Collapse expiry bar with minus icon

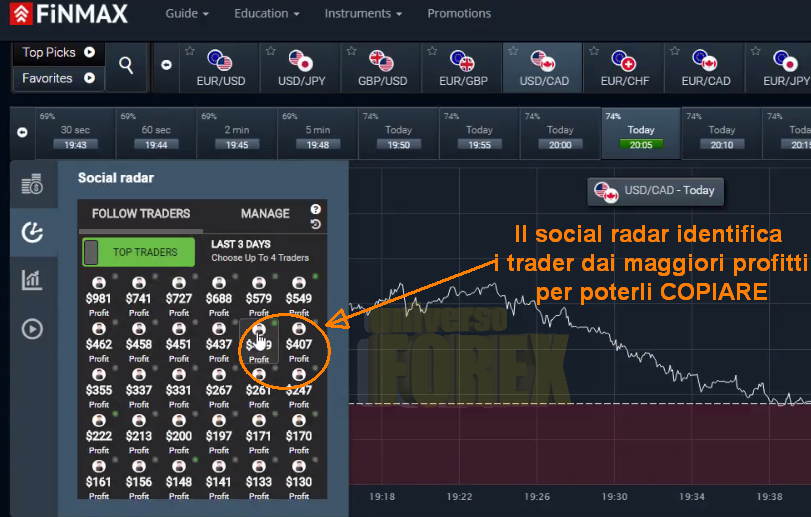click(22, 132)
